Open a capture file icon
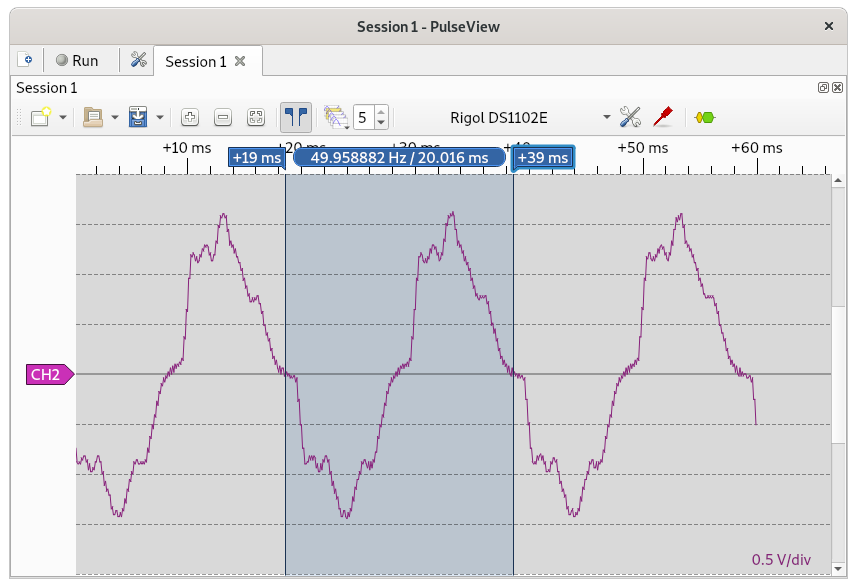The height and width of the screenshot is (588, 857). pyautogui.click(x=93, y=117)
